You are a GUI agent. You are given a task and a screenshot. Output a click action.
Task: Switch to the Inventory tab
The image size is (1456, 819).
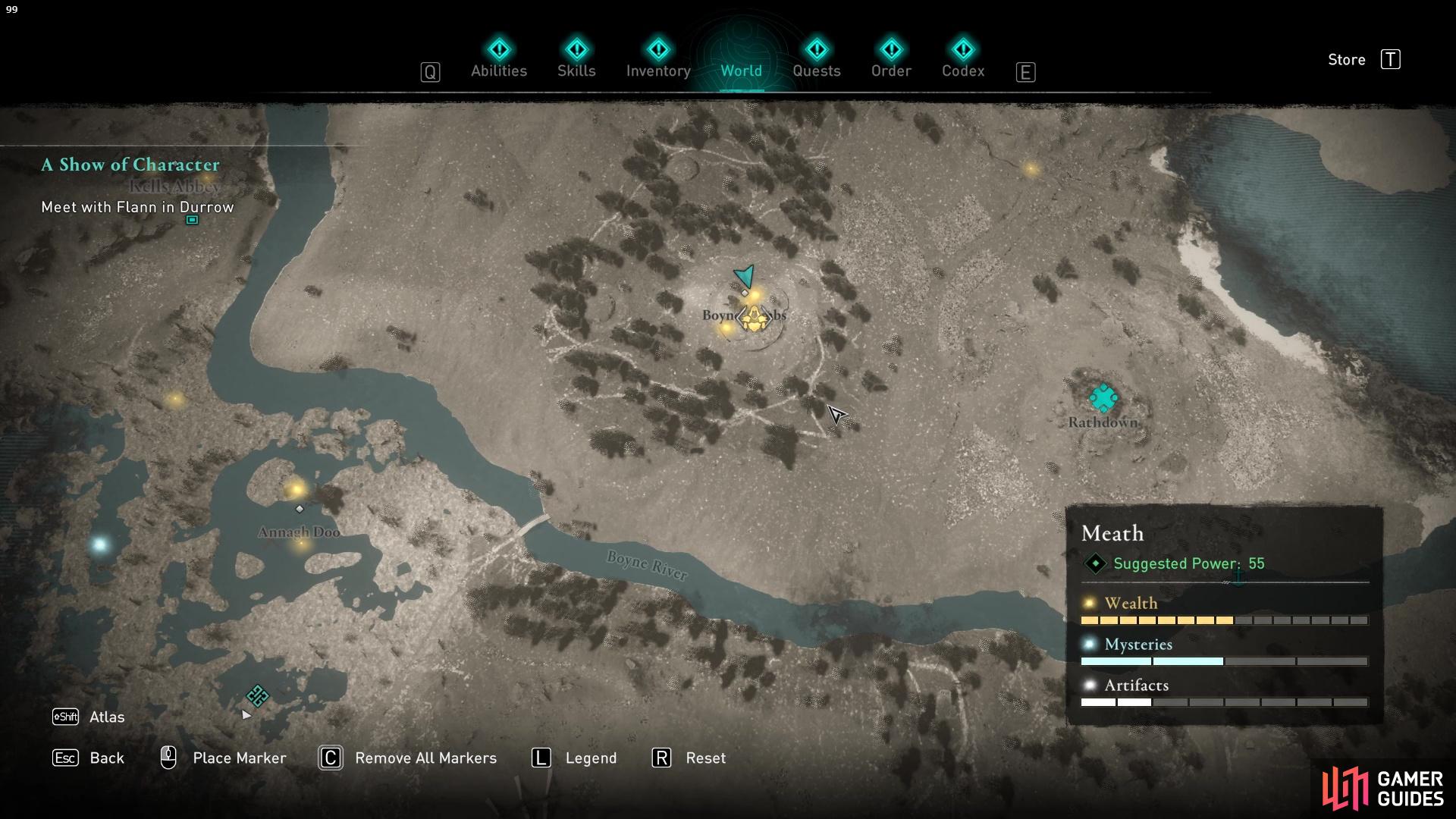click(658, 71)
